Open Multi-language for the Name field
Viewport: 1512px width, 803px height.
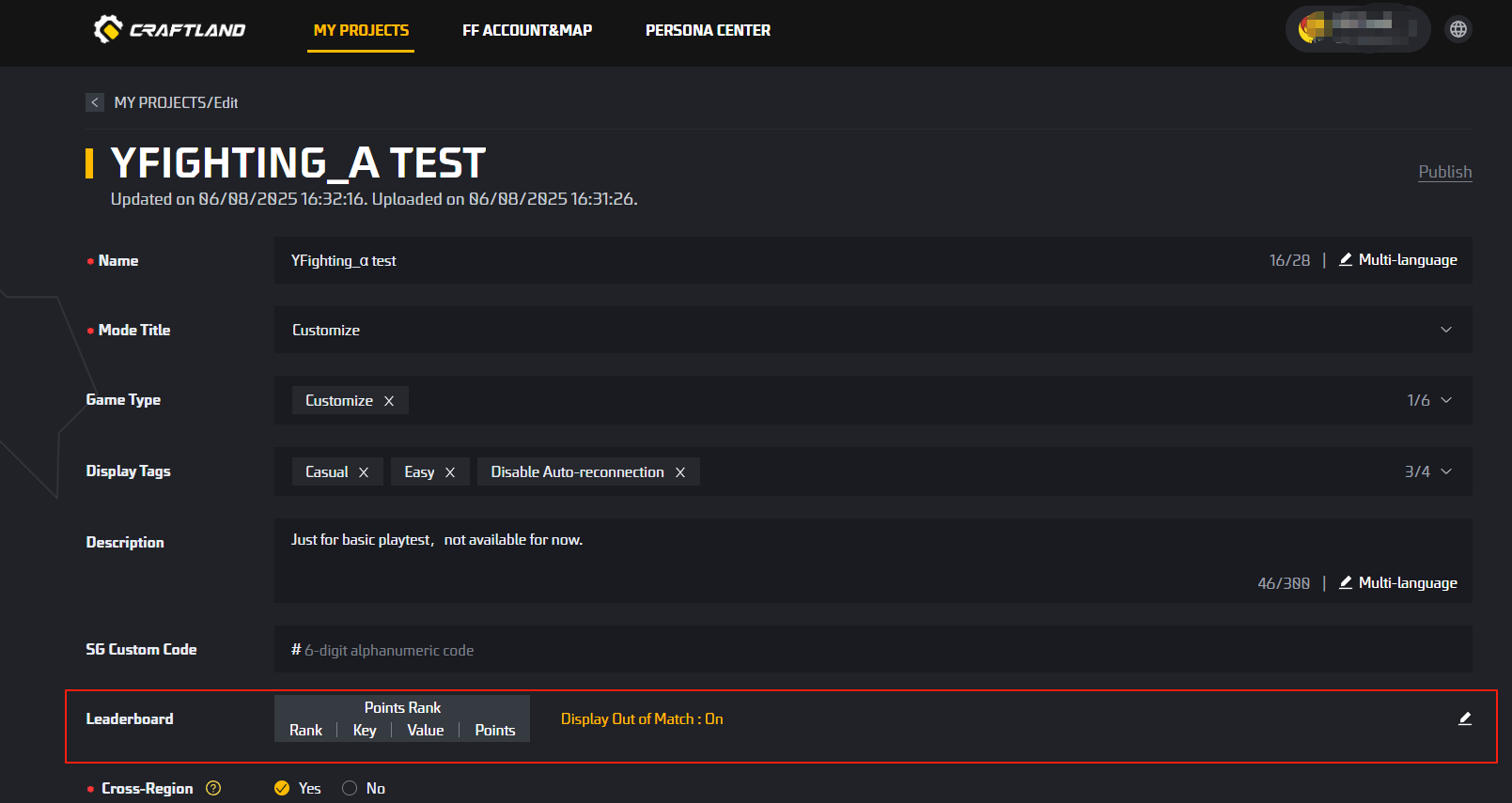tap(1398, 260)
